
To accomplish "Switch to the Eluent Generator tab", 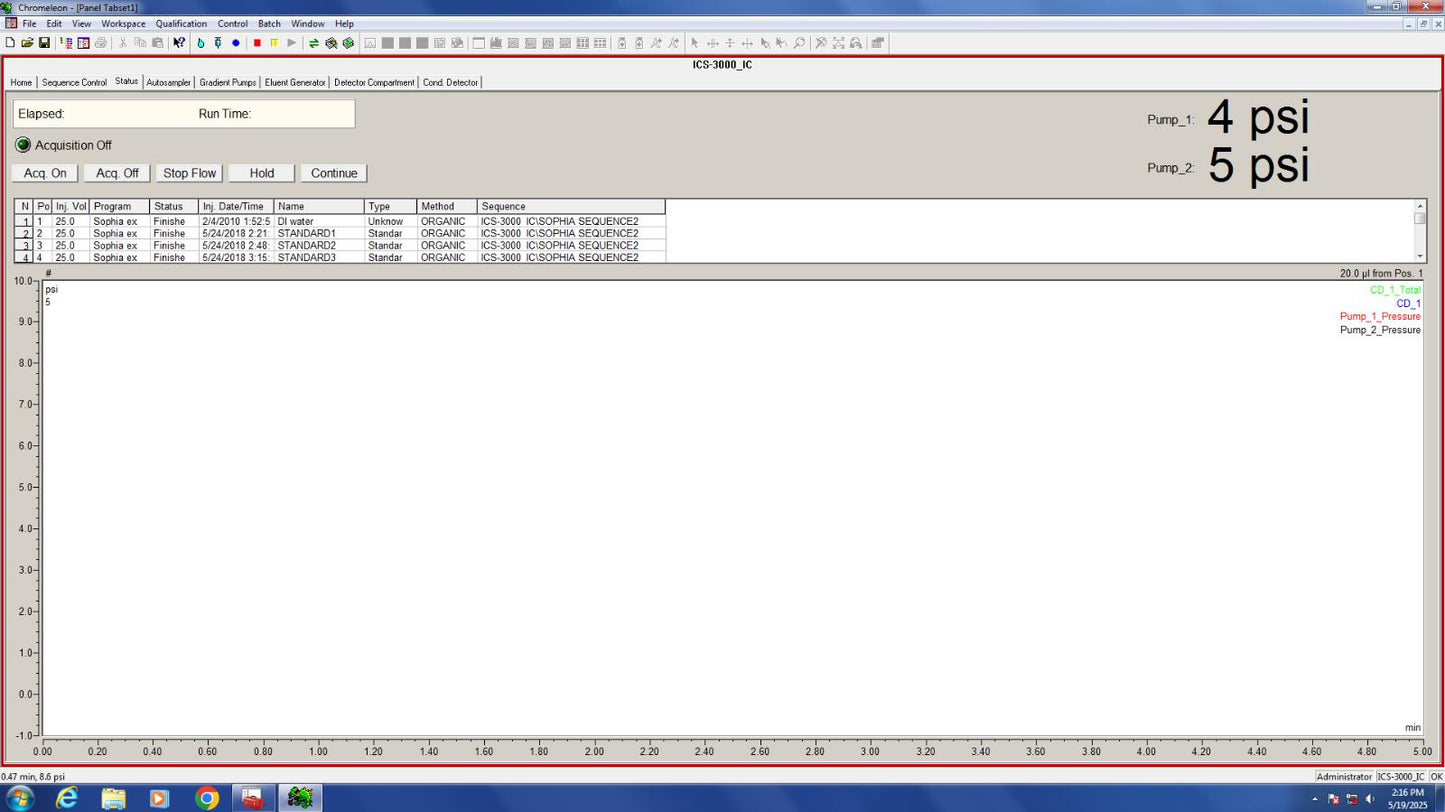I will (295, 82).
